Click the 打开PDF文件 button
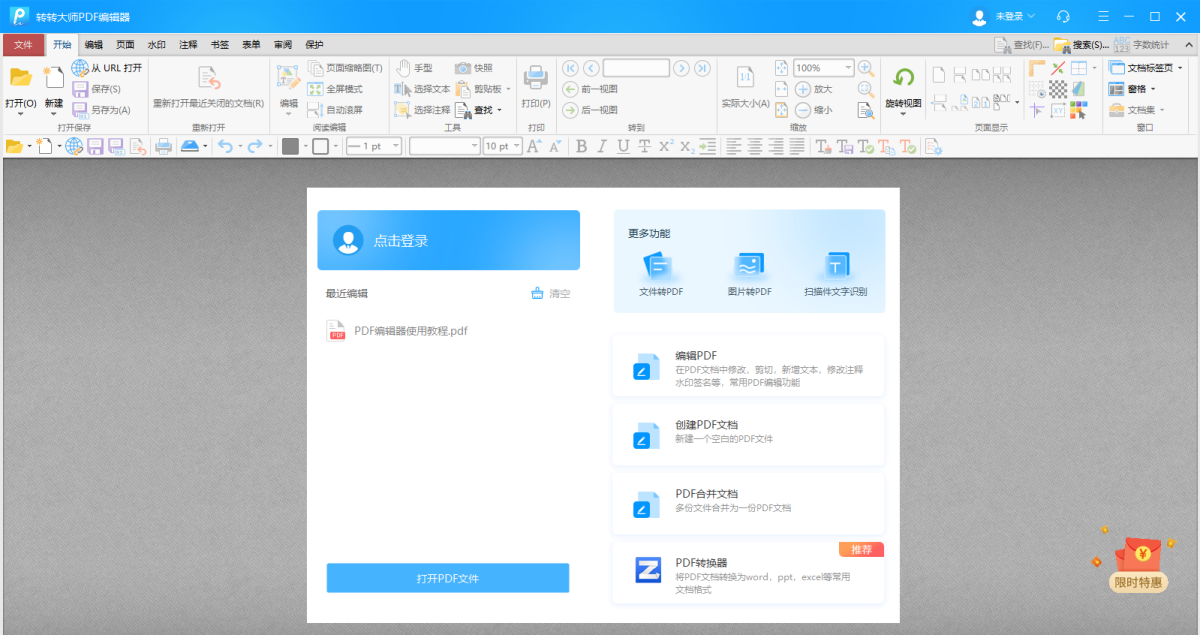 [x=447, y=578]
